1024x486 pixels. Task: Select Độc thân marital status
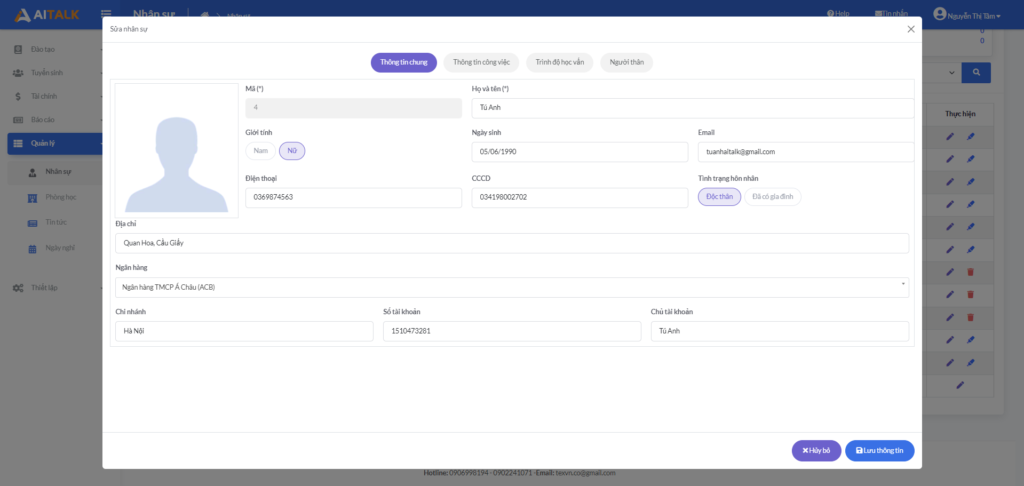tap(719, 197)
